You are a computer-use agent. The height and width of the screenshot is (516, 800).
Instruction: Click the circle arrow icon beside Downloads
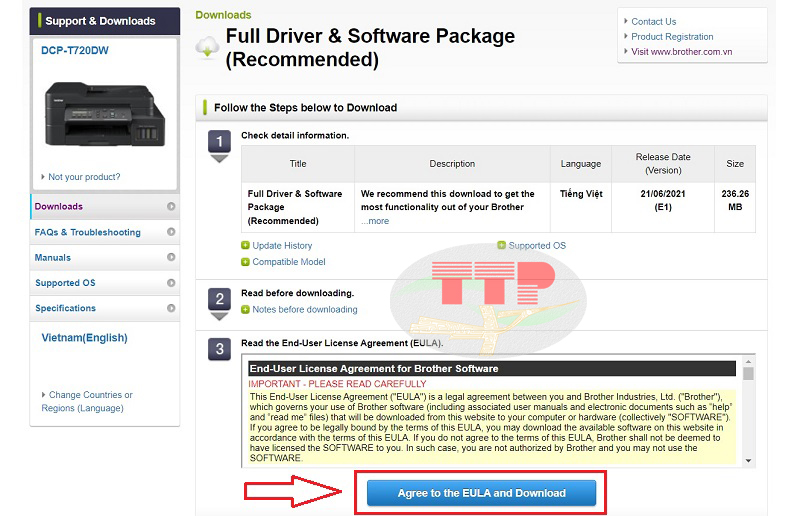(171, 206)
